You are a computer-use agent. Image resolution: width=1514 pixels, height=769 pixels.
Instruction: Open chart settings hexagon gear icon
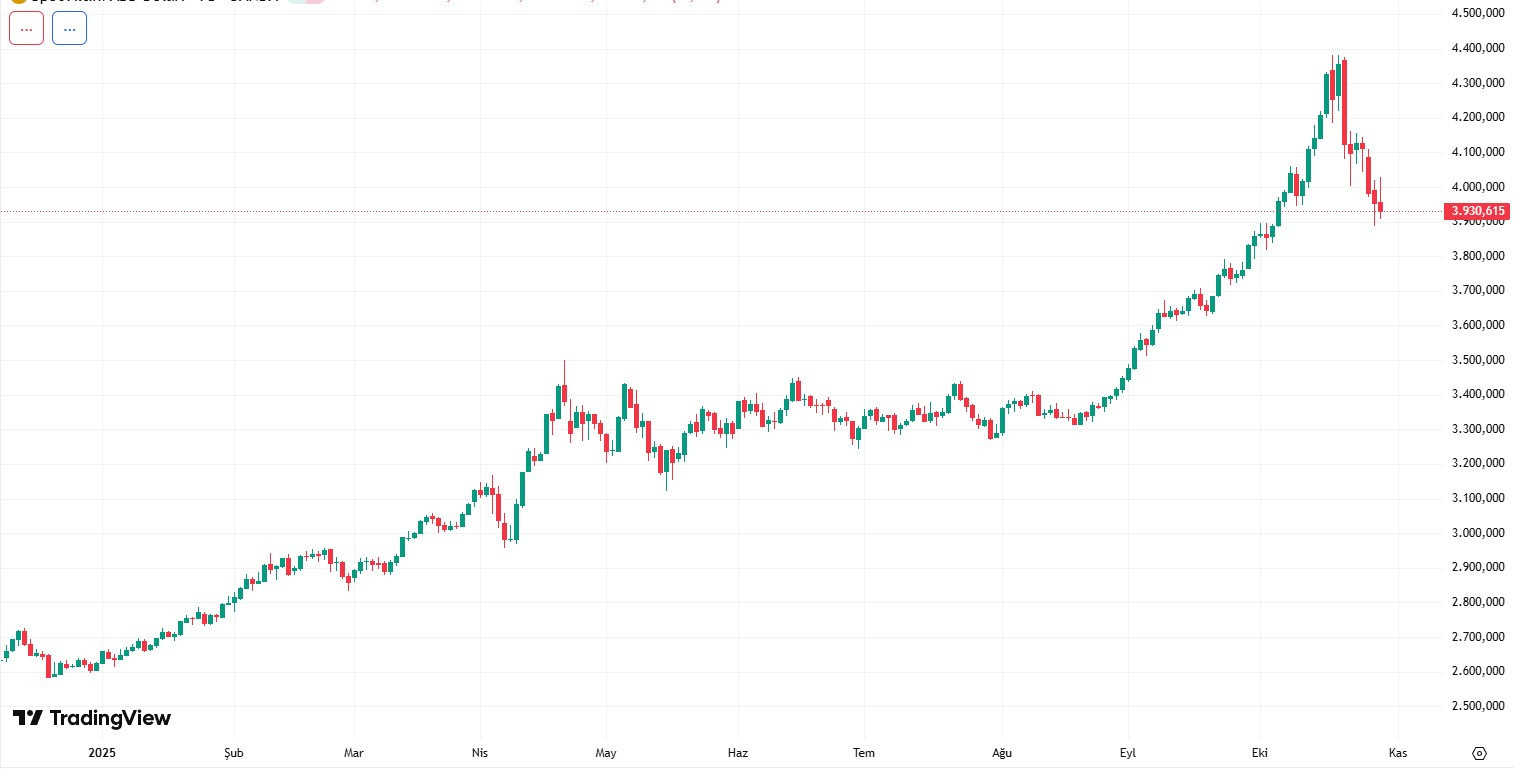point(1480,753)
